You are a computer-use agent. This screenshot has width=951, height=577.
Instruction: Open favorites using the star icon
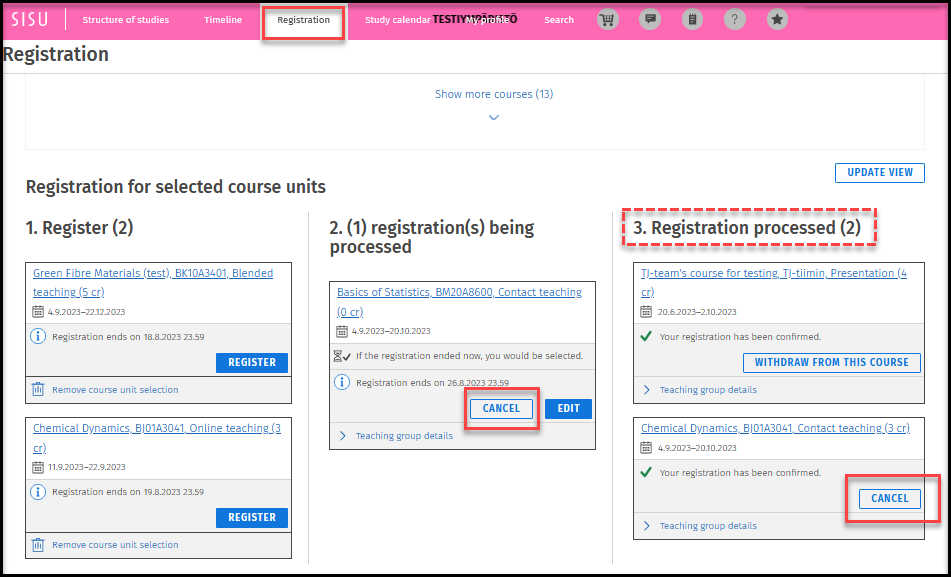click(x=777, y=19)
